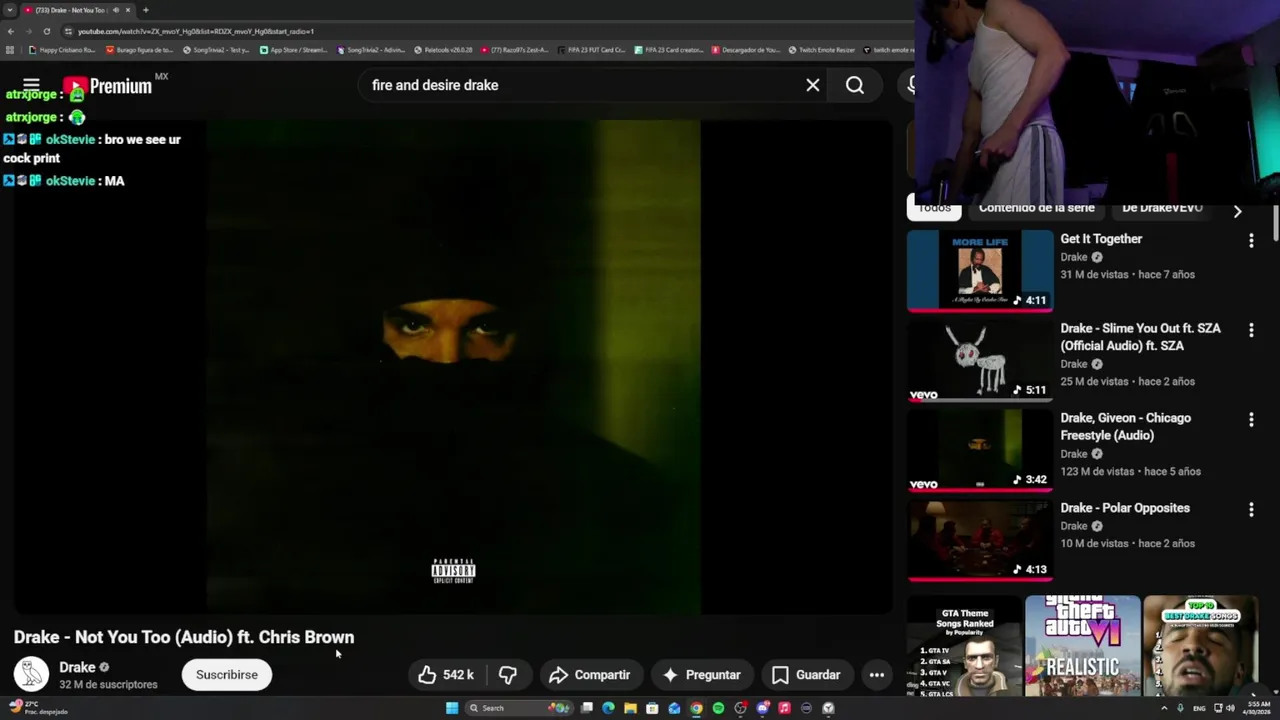Image resolution: width=1280 pixels, height=720 pixels.
Task: Click the video player showing Dark Lane album art
Action: click(453, 367)
